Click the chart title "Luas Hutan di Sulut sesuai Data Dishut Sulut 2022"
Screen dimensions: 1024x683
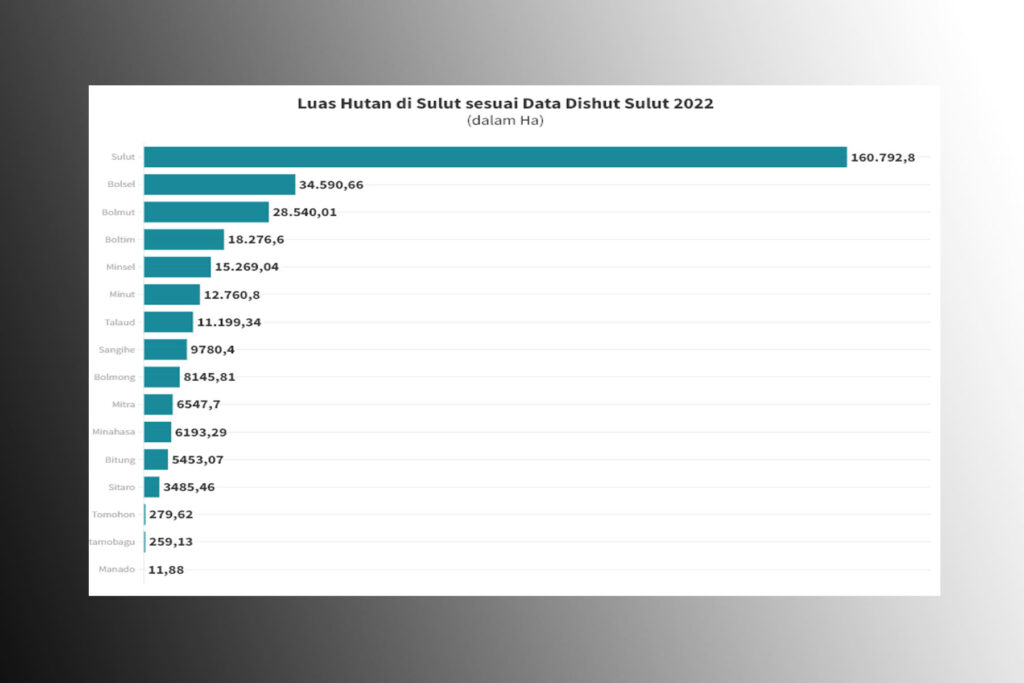(505, 103)
